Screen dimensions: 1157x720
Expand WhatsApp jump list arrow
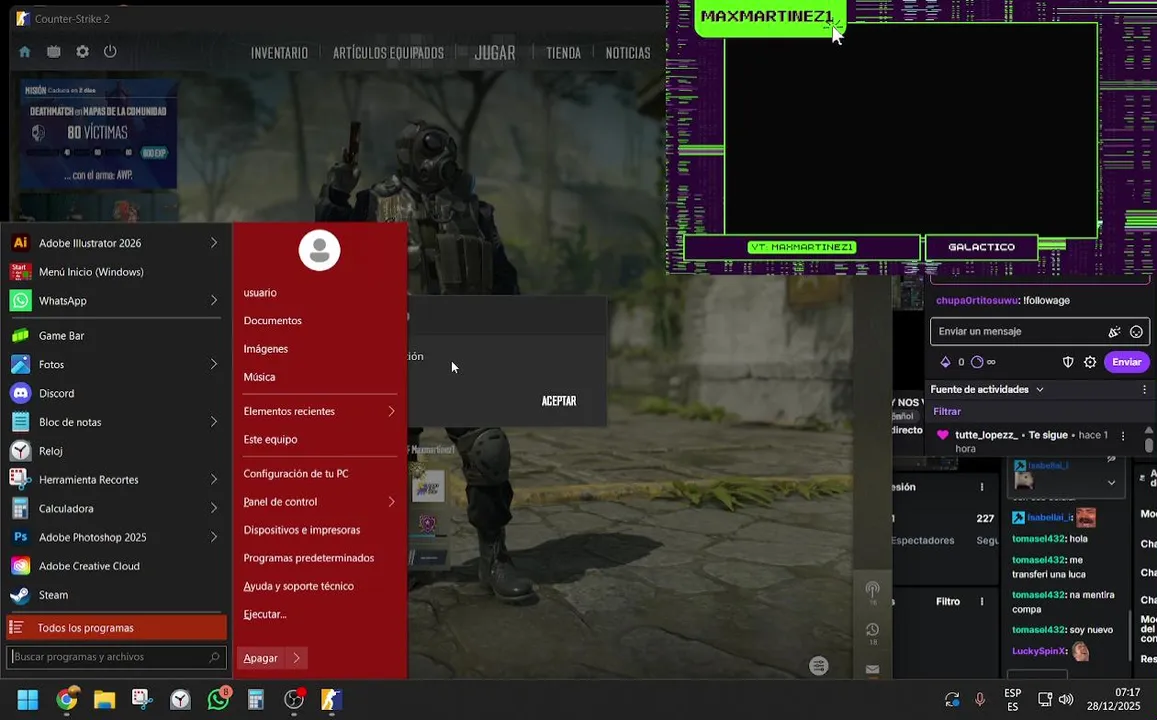point(213,300)
